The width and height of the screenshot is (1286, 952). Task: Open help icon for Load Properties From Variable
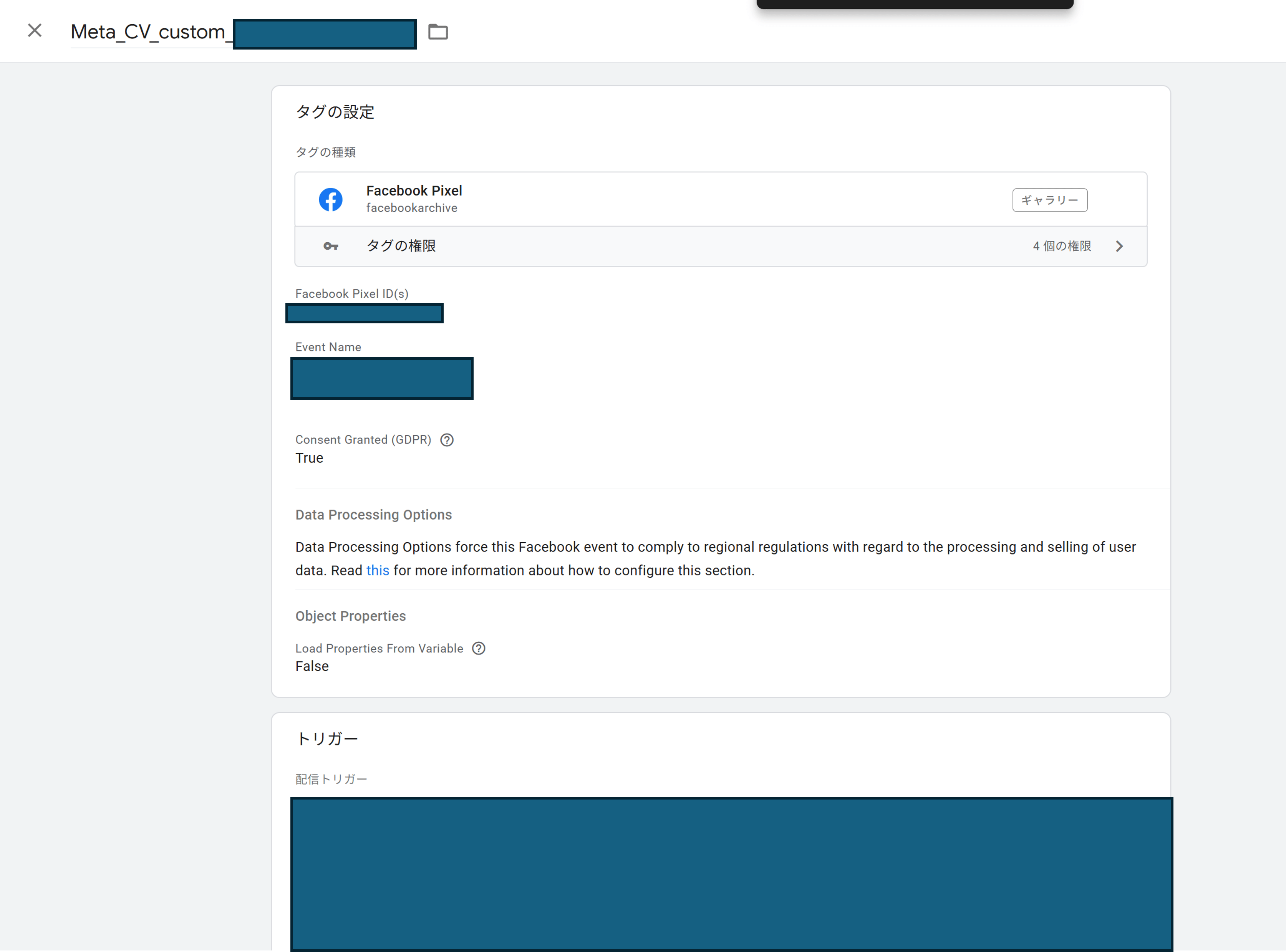click(x=479, y=649)
